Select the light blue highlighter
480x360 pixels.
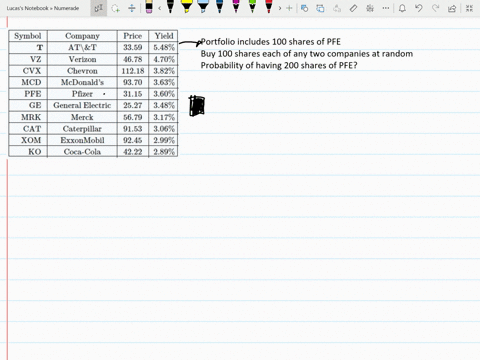pyautogui.click(x=203, y=7)
